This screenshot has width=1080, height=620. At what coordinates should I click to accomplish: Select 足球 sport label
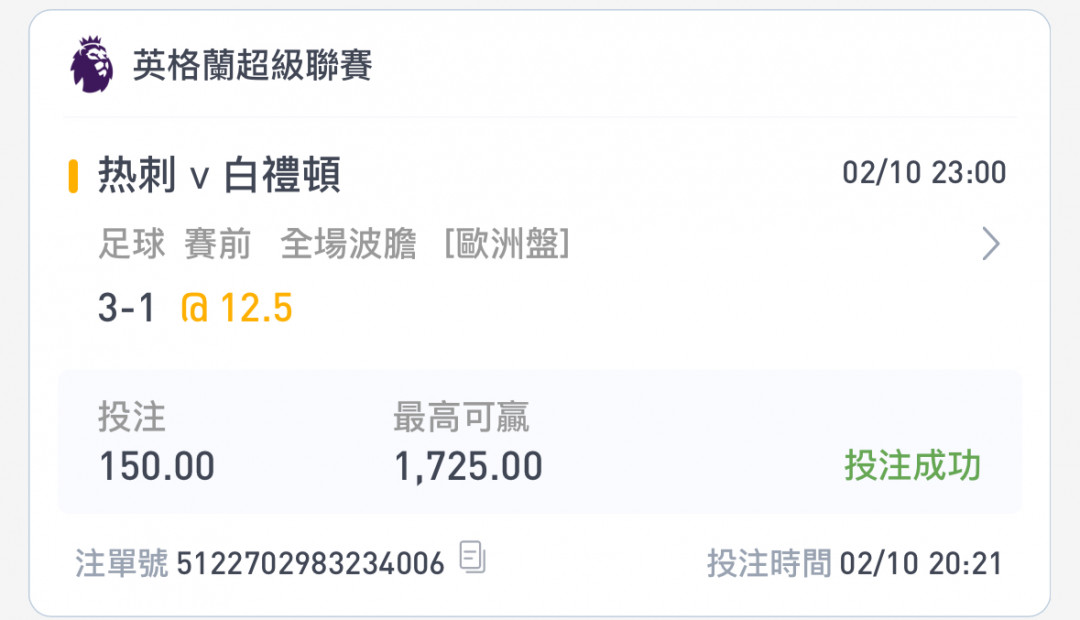point(132,244)
